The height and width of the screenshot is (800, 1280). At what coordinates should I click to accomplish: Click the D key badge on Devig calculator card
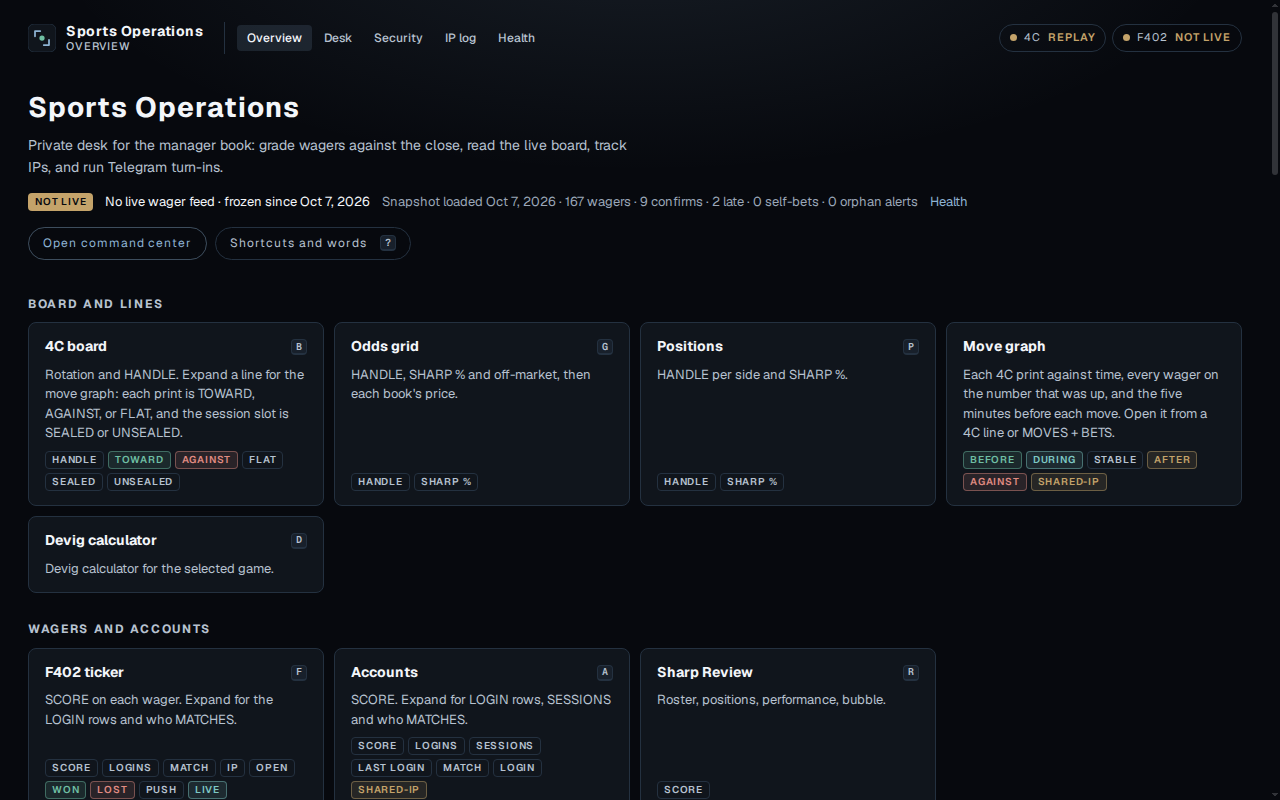pyautogui.click(x=298, y=541)
